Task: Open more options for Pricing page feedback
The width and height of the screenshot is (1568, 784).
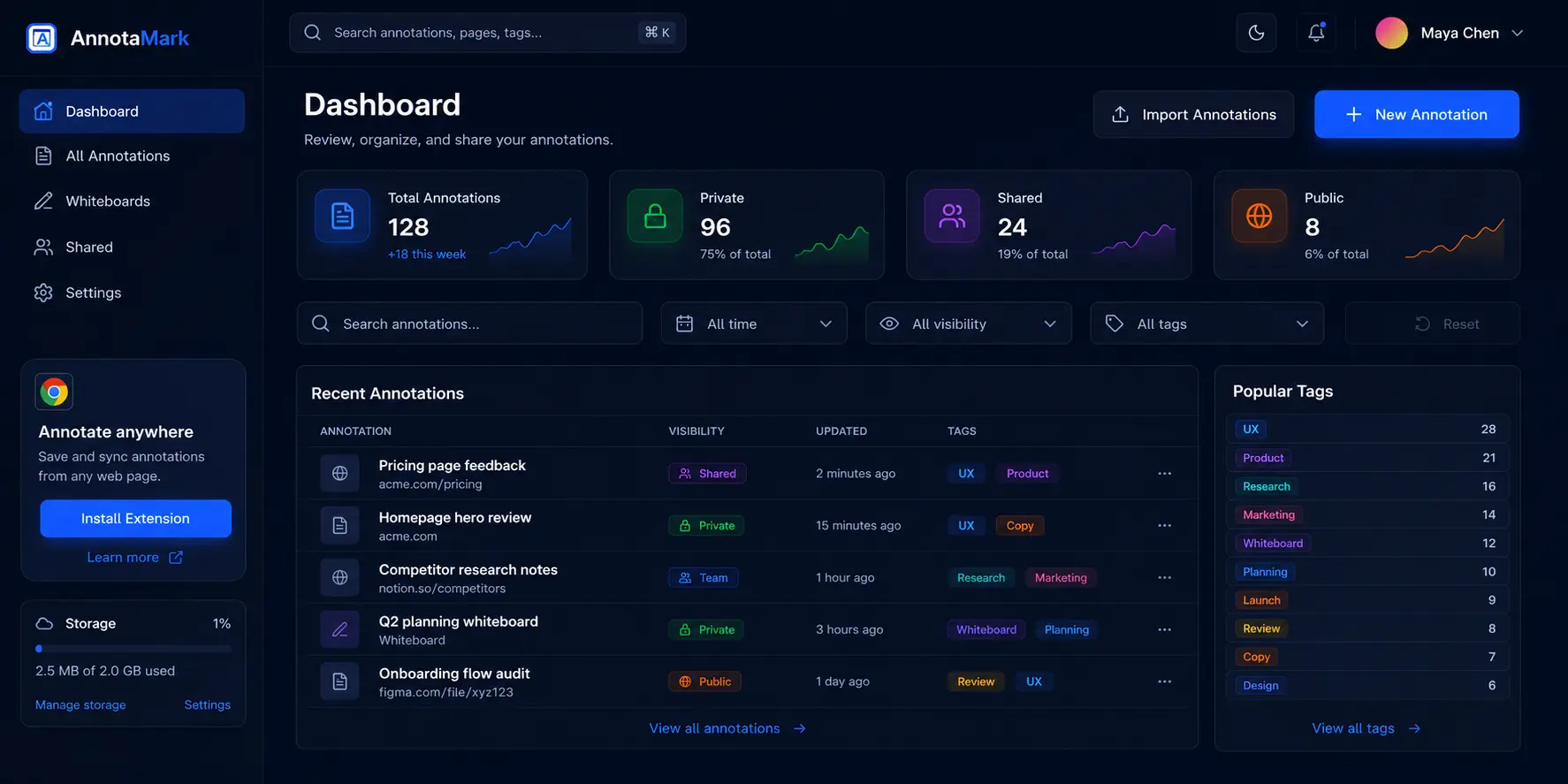Action: point(1164,474)
